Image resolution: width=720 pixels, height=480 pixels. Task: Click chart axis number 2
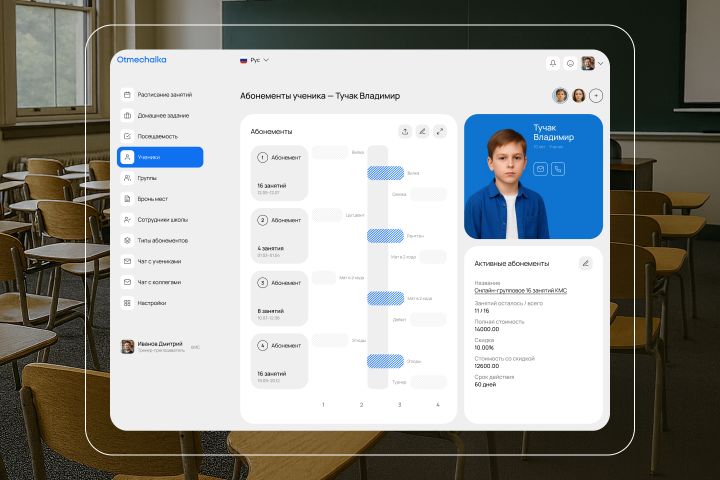[361, 405]
